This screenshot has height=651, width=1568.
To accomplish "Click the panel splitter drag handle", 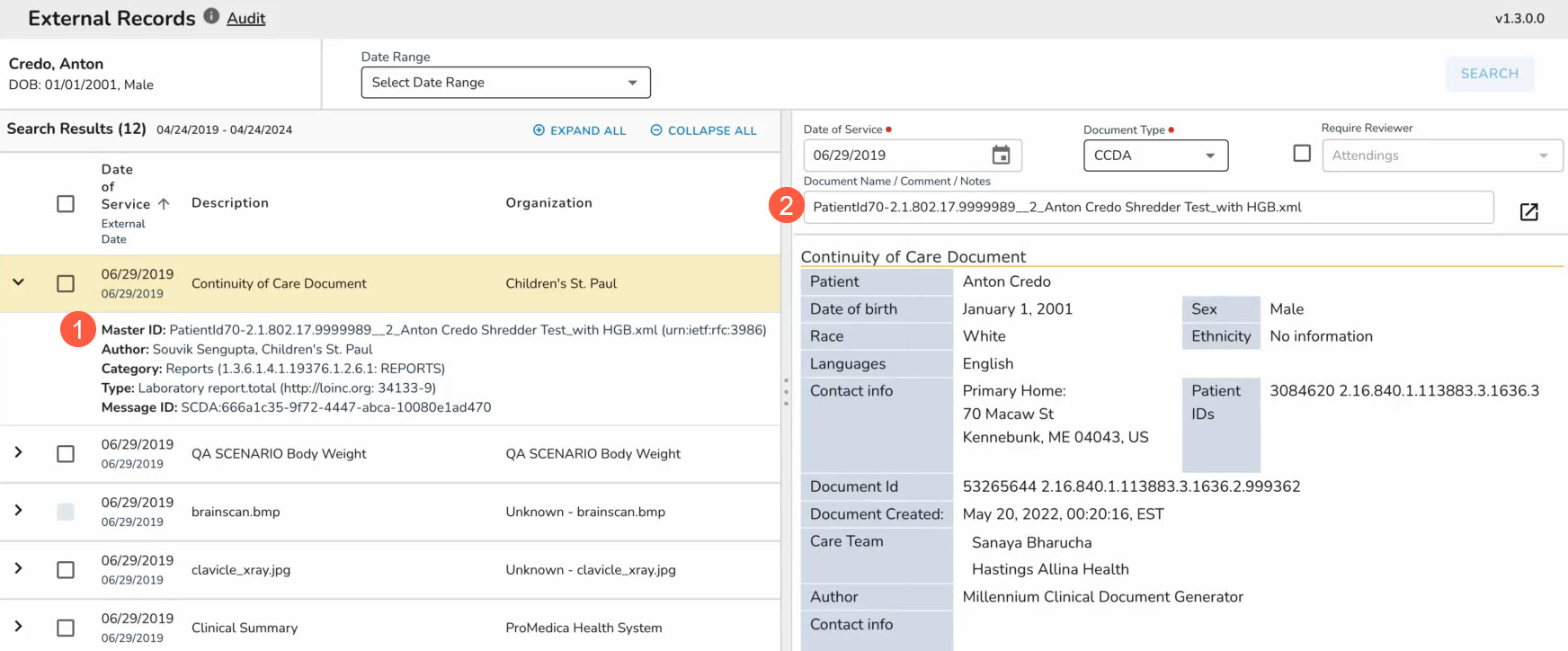I will pyautogui.click(x=786, y=391).
